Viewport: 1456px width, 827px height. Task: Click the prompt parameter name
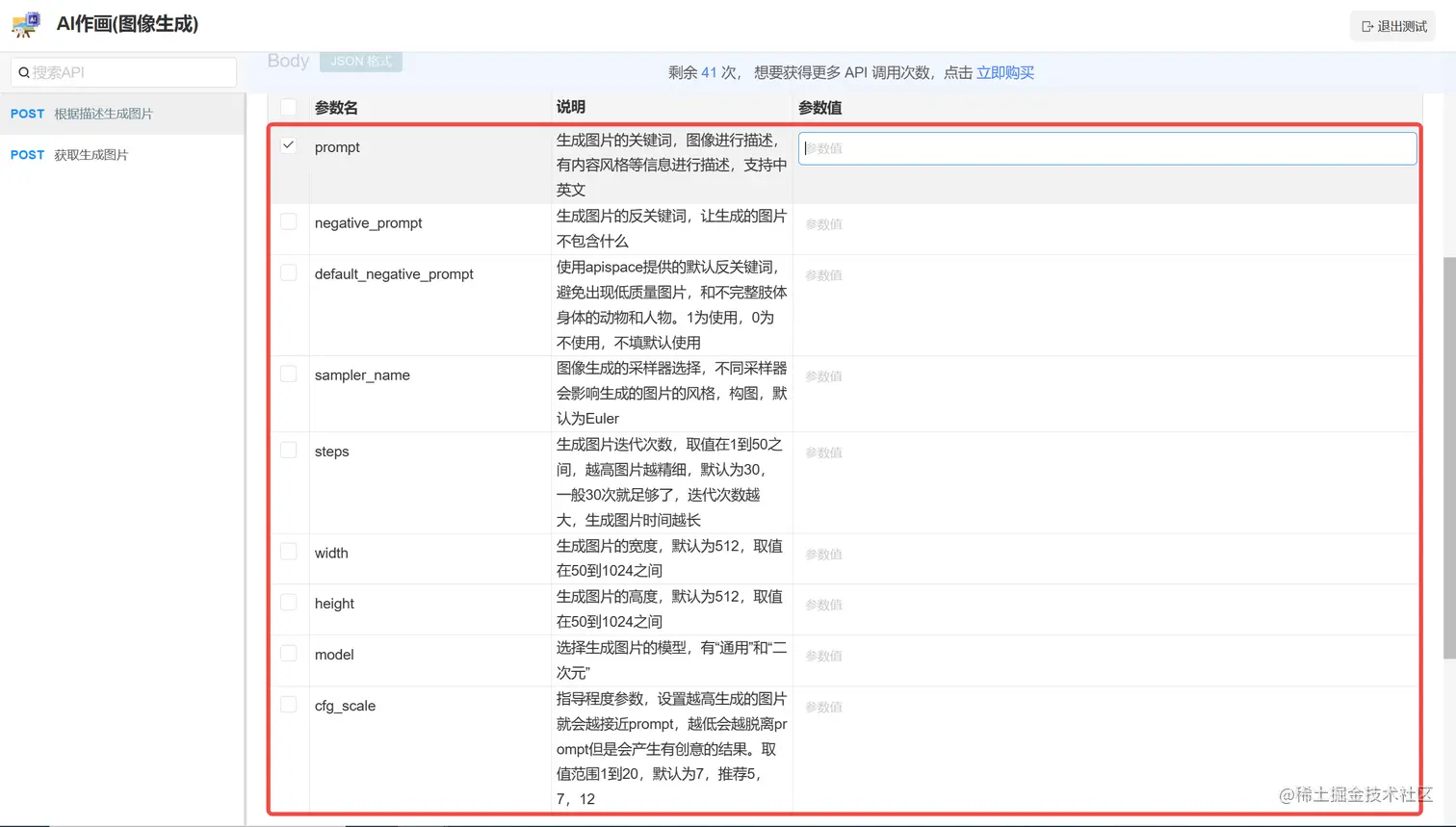(337, 147)
